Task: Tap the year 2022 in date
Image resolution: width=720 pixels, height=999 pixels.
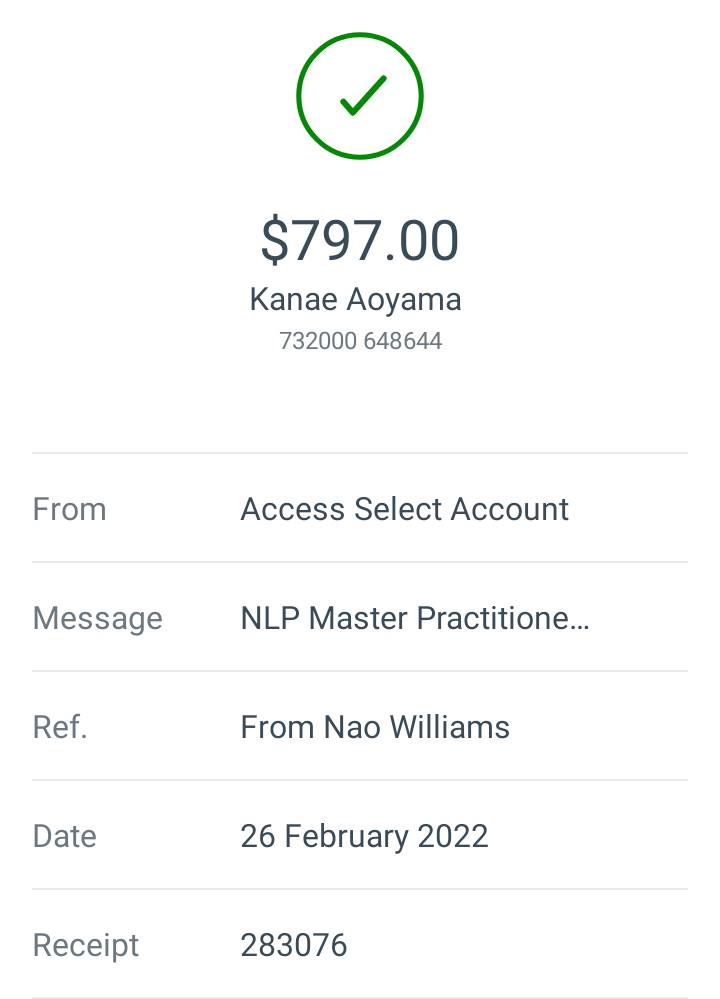Action: click(x=453, y=836)
